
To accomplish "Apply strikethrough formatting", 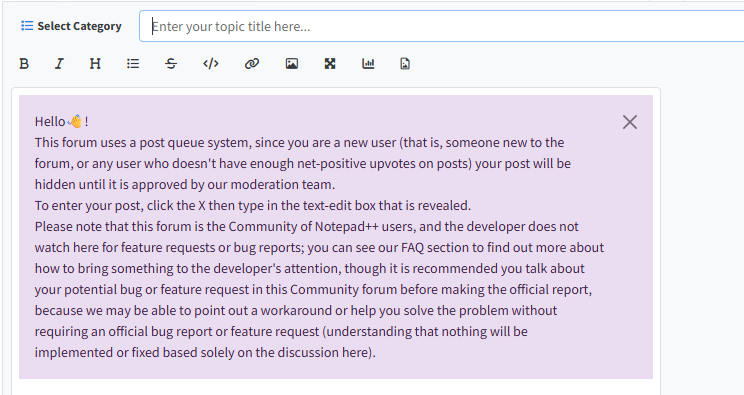I will (x=171, y=64).
